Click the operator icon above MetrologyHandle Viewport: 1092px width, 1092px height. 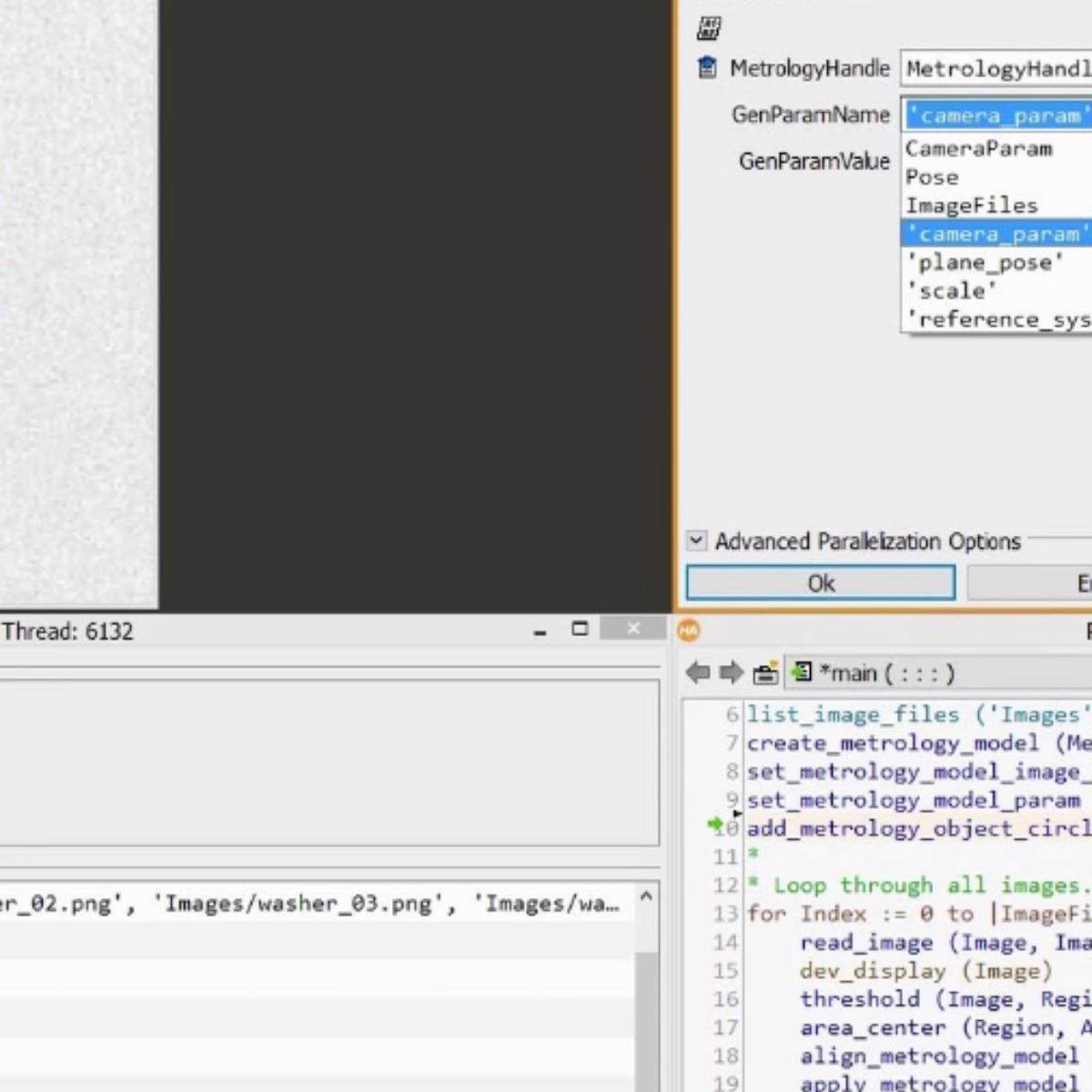[709, 28]
